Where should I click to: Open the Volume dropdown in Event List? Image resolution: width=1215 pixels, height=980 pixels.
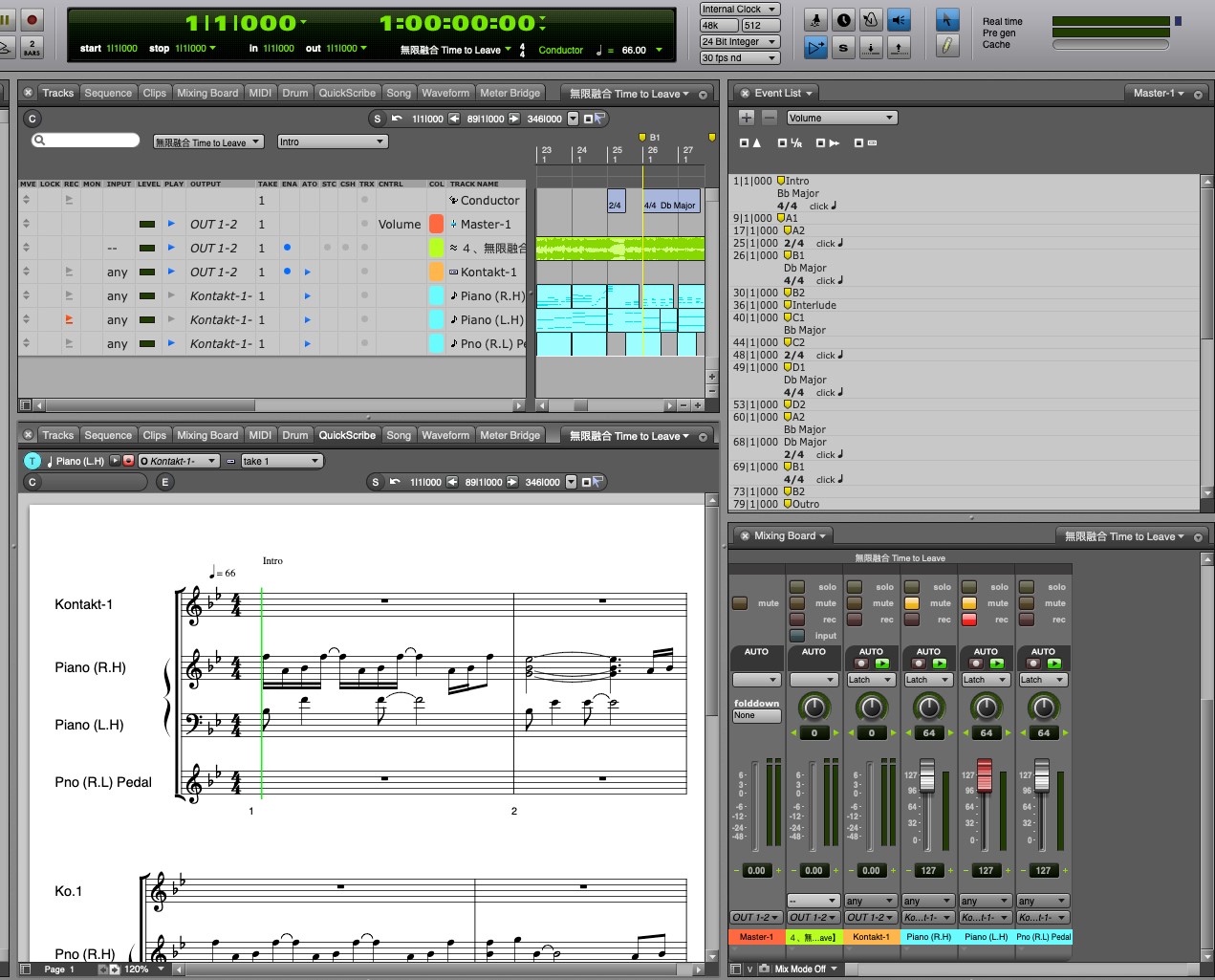pos(841,118)
